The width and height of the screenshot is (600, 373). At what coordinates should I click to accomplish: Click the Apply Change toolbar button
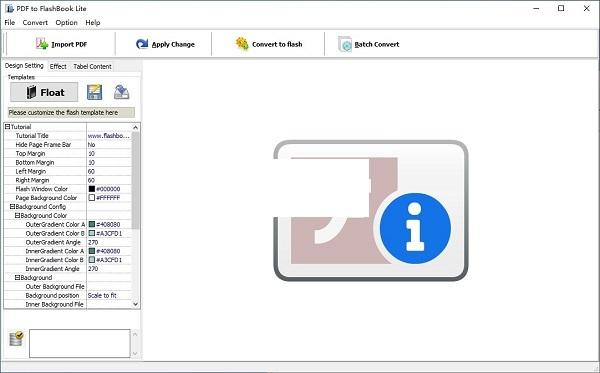pyautogui.click(x=165, y=44)
